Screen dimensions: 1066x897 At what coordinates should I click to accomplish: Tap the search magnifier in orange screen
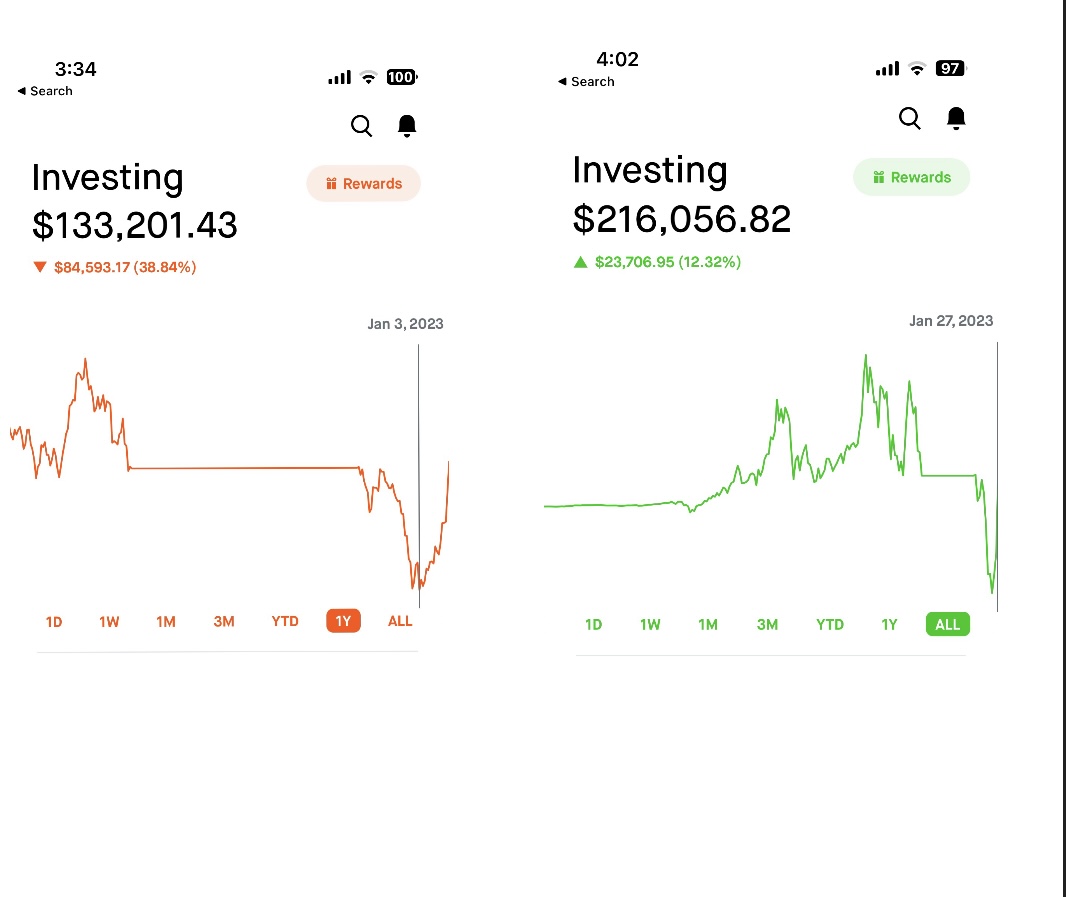tap(361, 126)
